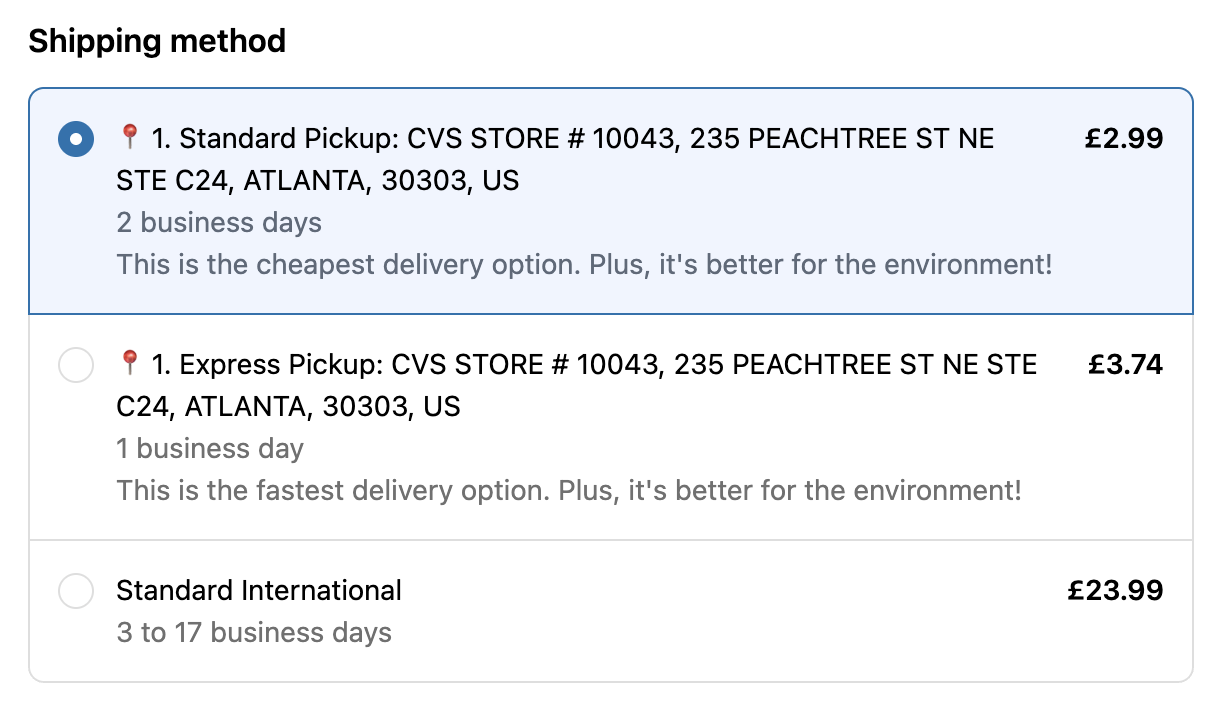Select the Express Pickup radio button
The width and height of the screenshot is (1216, 712).
tap(75, 365)
